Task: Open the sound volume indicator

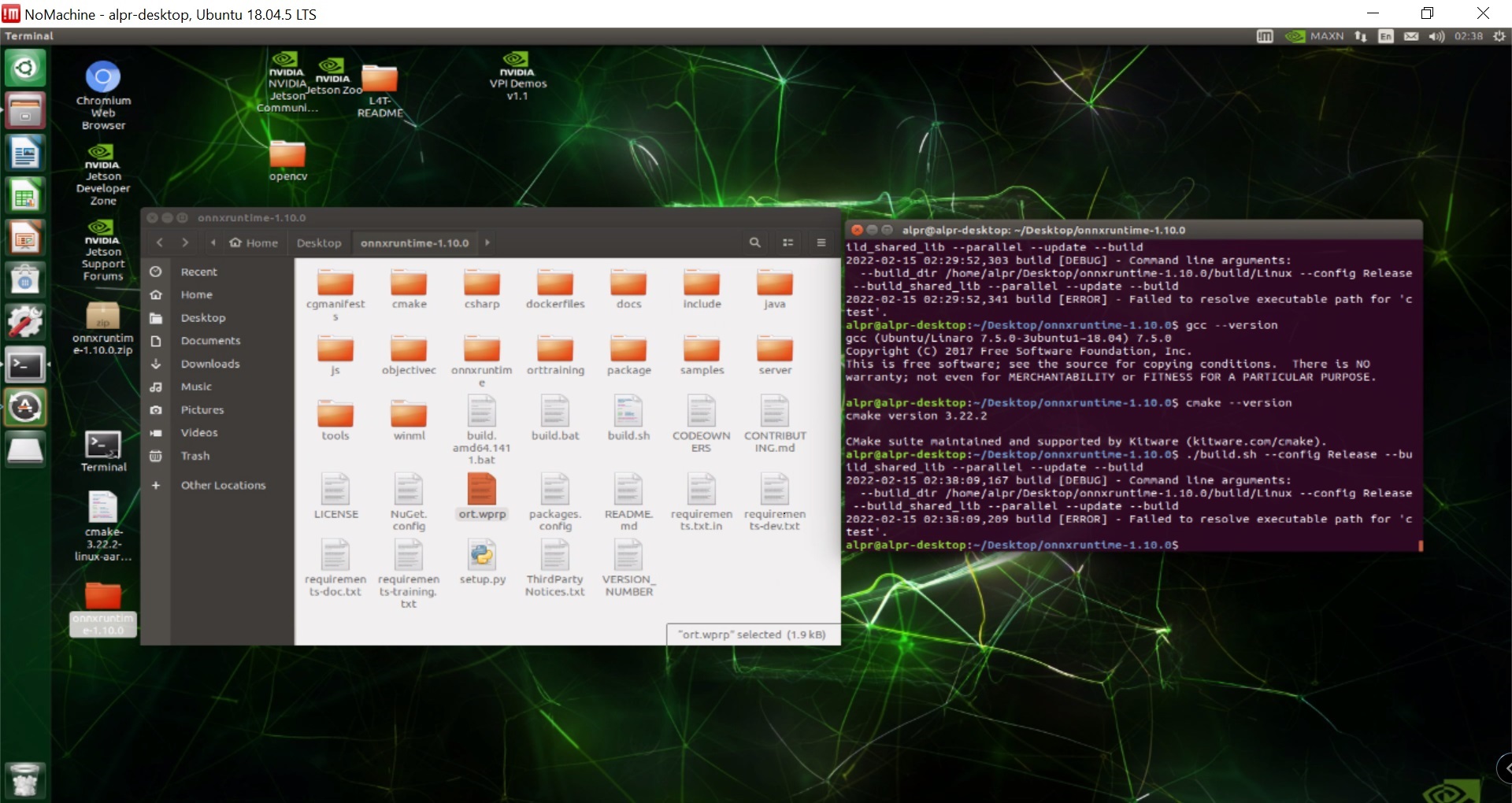Action: [1437, 36]
